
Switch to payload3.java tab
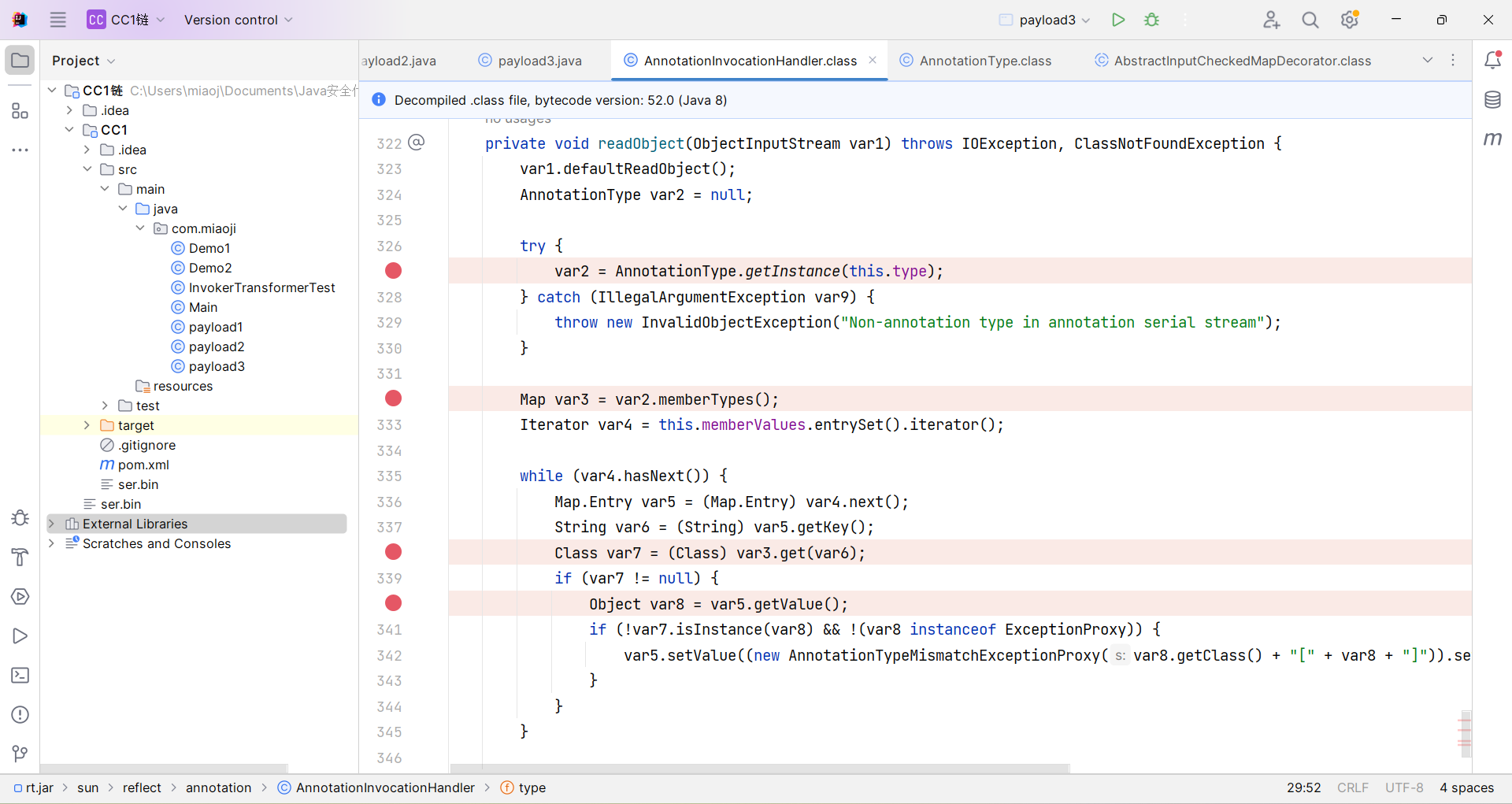539,61
